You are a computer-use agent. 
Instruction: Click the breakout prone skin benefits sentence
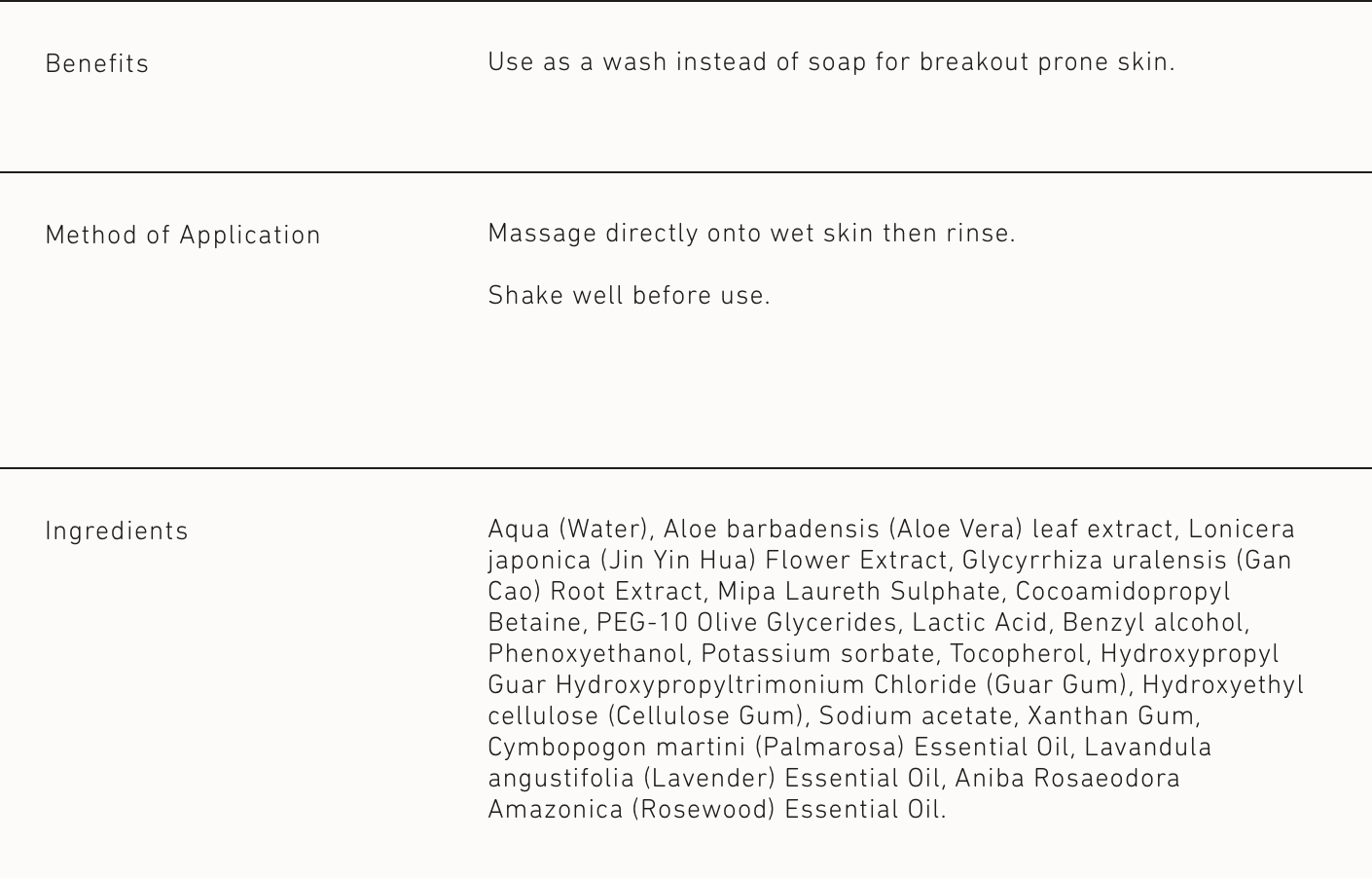[831, 62]
